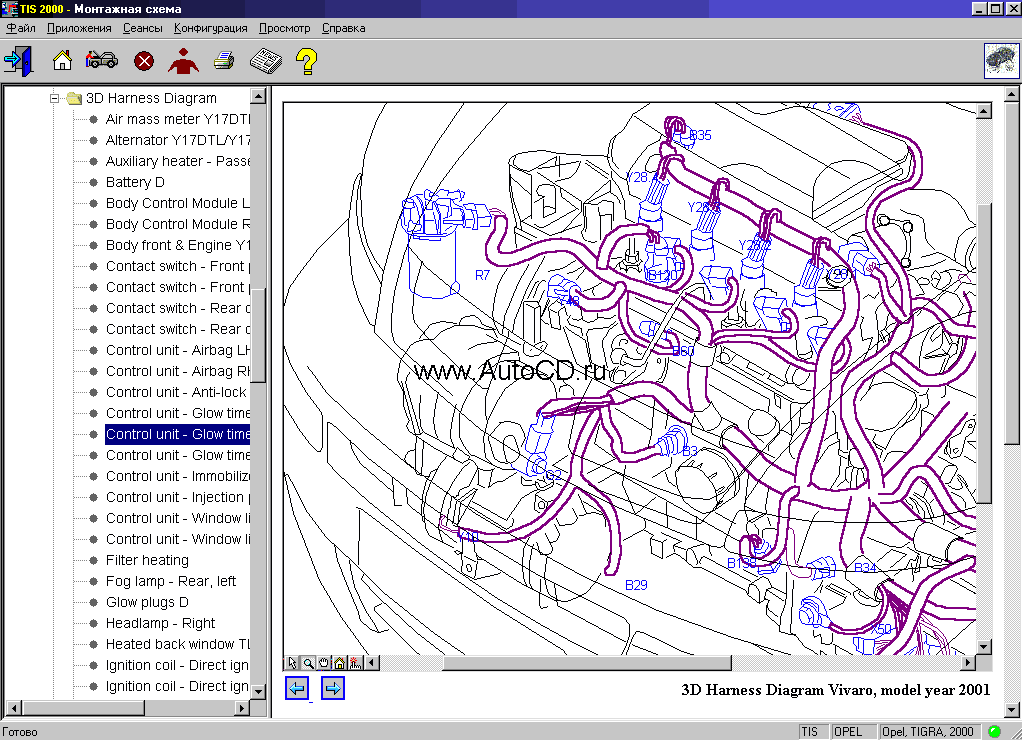
Task: Click diagram horizontal scroll left arrow
Action: 372,663
